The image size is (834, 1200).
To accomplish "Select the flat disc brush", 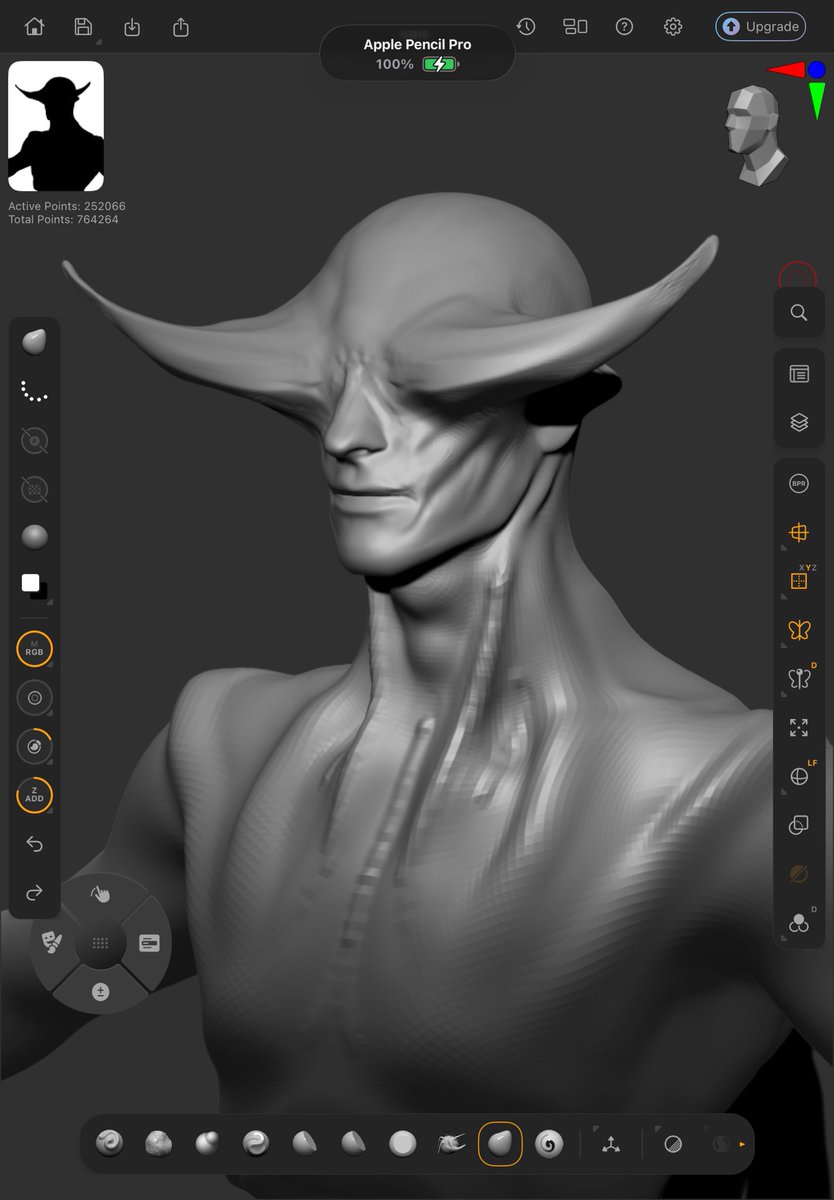I will click(x=403, y=1143).
